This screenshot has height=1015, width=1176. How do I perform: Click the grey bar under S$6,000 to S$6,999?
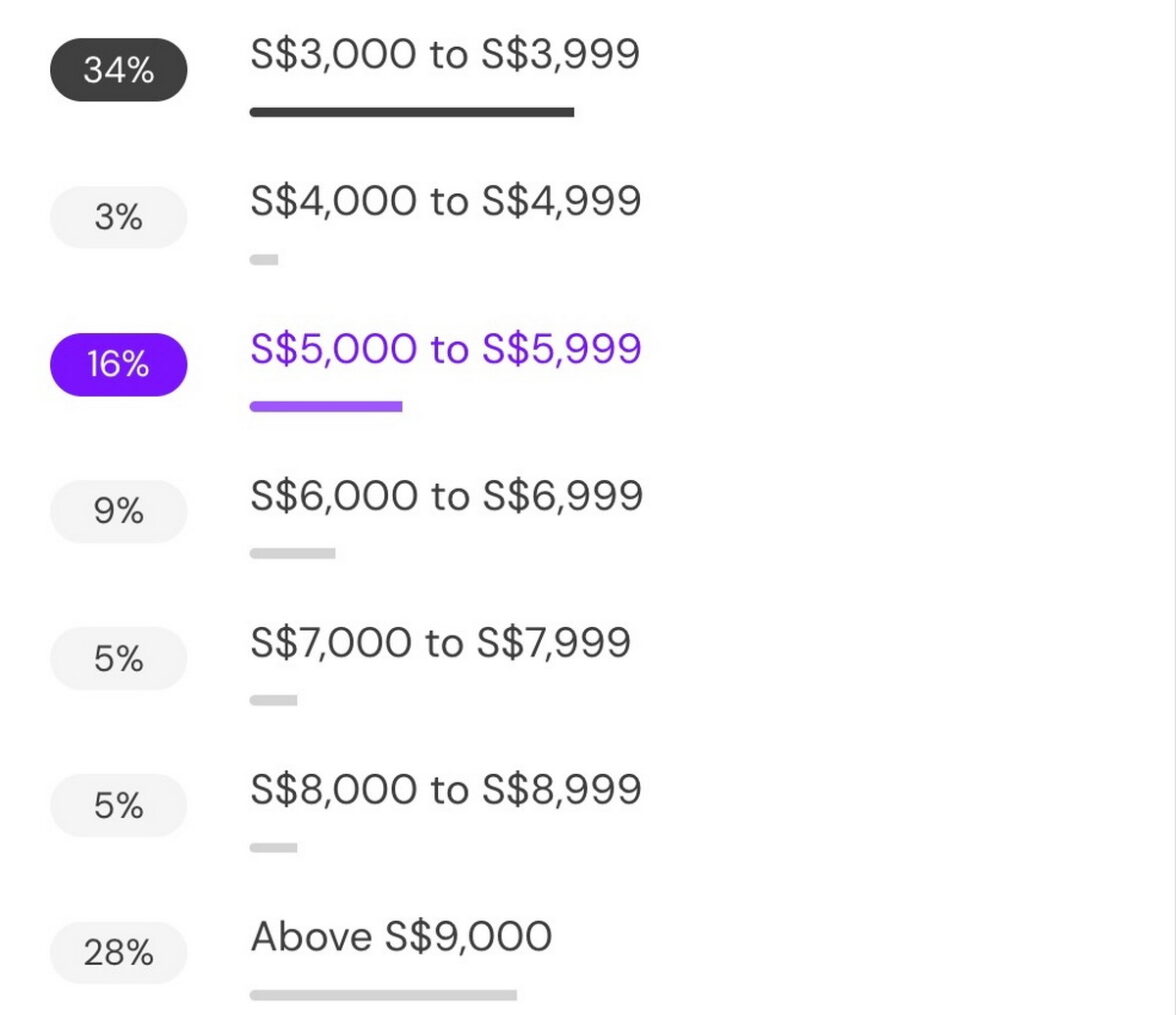tap(292, 553)
